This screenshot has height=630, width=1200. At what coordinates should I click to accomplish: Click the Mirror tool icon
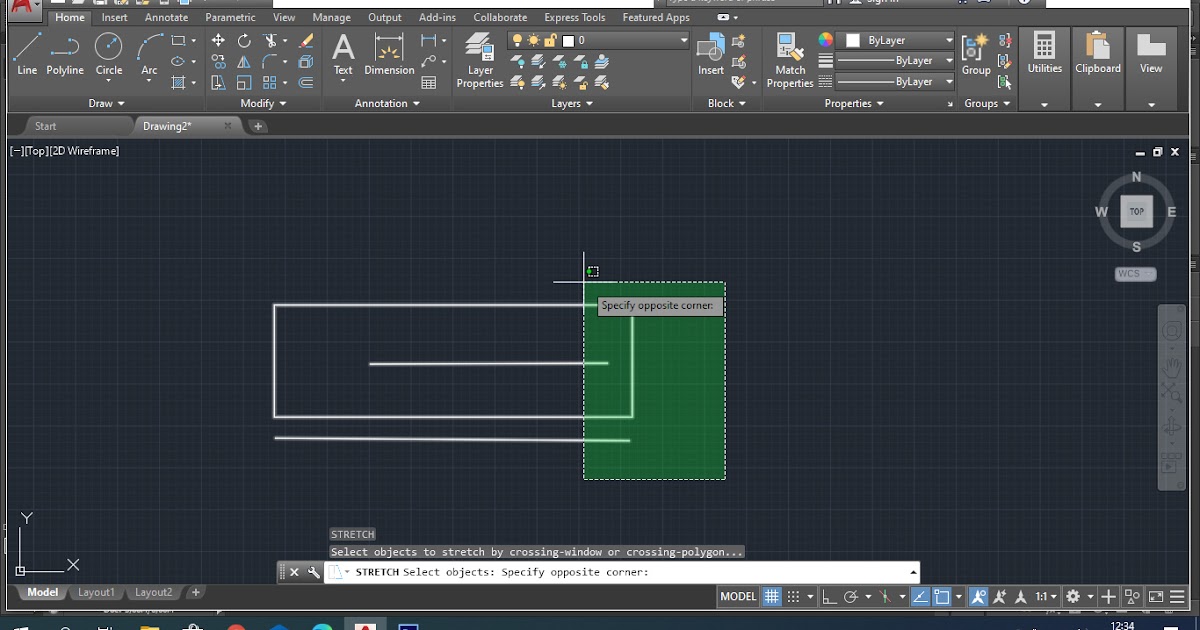244,62
